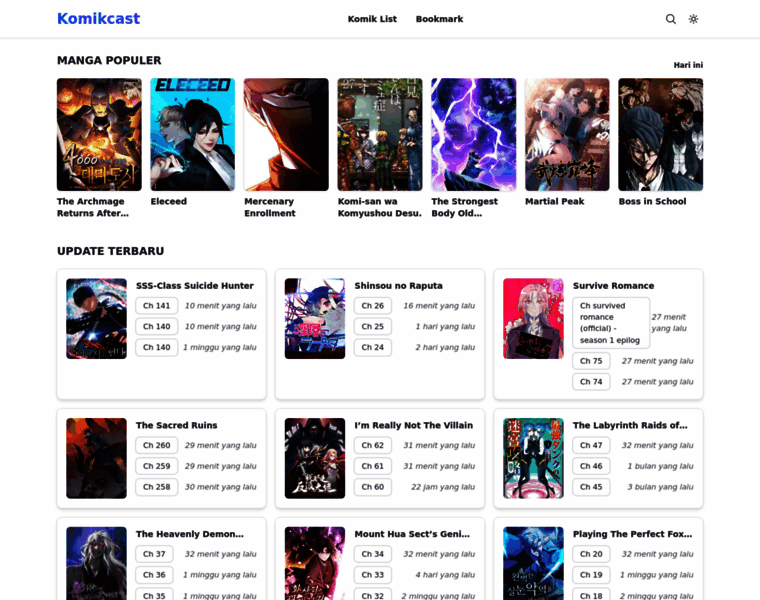The height and width of the screenshot is (600, 760).
Task: Open The Labyrinth Raids cover thumbnail
Action: tap(534, 458)
